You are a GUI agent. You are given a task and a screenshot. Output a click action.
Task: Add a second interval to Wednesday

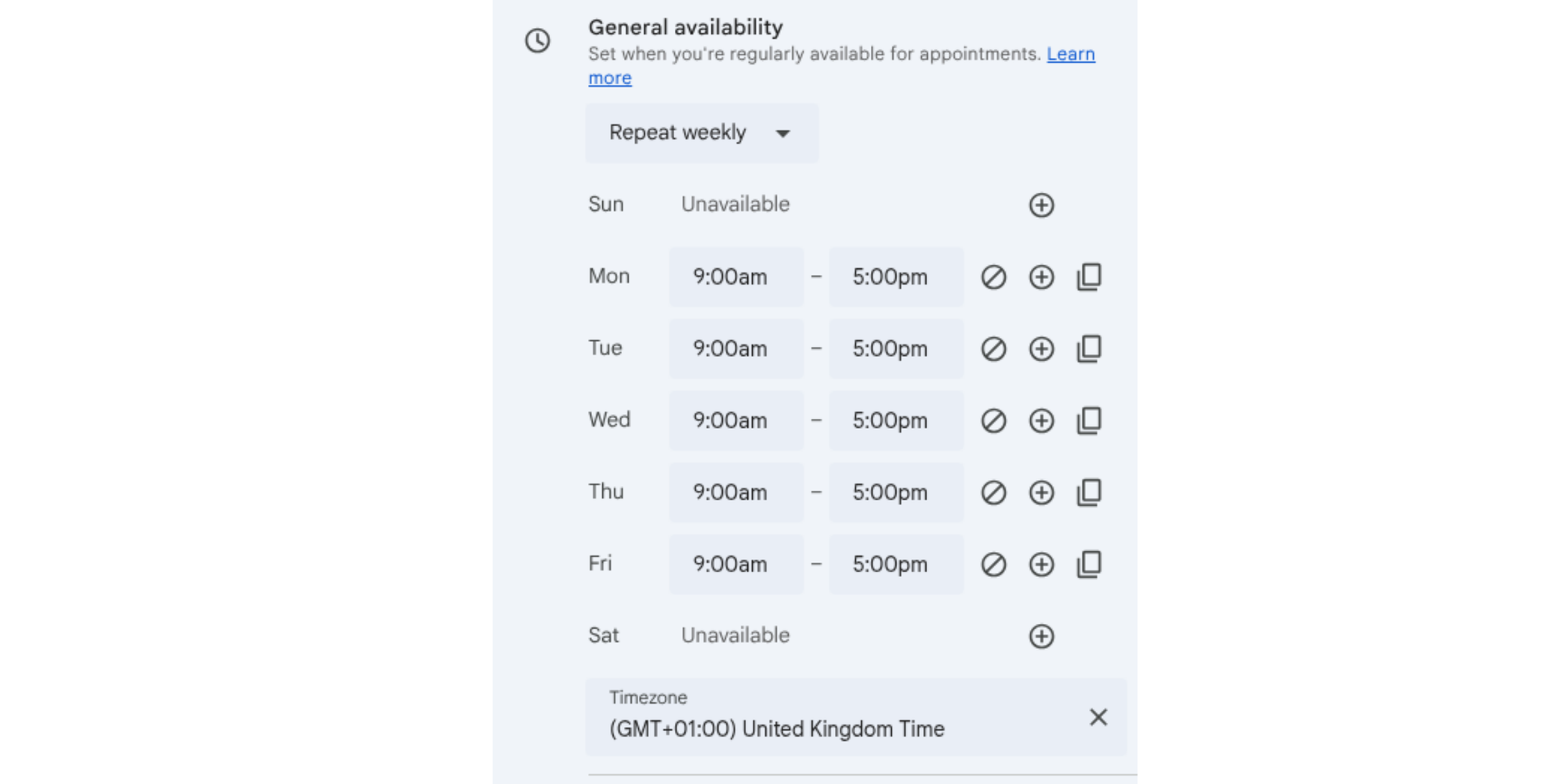pyautogui.click(x=1041, y=420)
